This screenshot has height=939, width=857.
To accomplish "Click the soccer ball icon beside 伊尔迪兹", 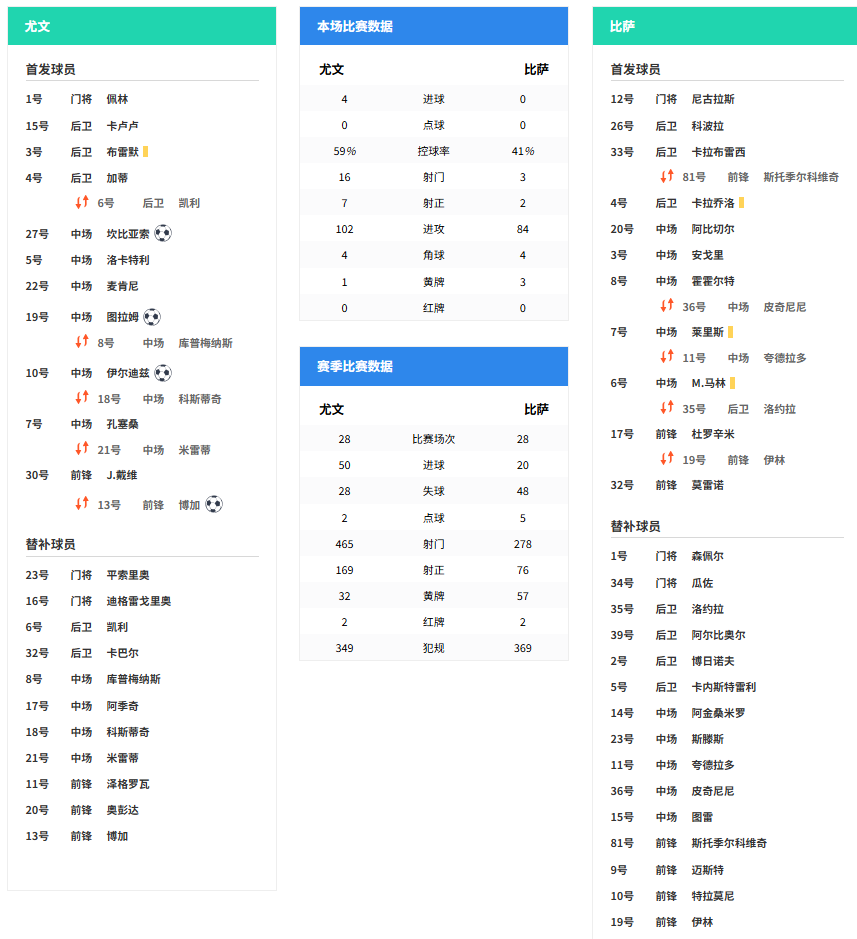I will tap(162, 373).
